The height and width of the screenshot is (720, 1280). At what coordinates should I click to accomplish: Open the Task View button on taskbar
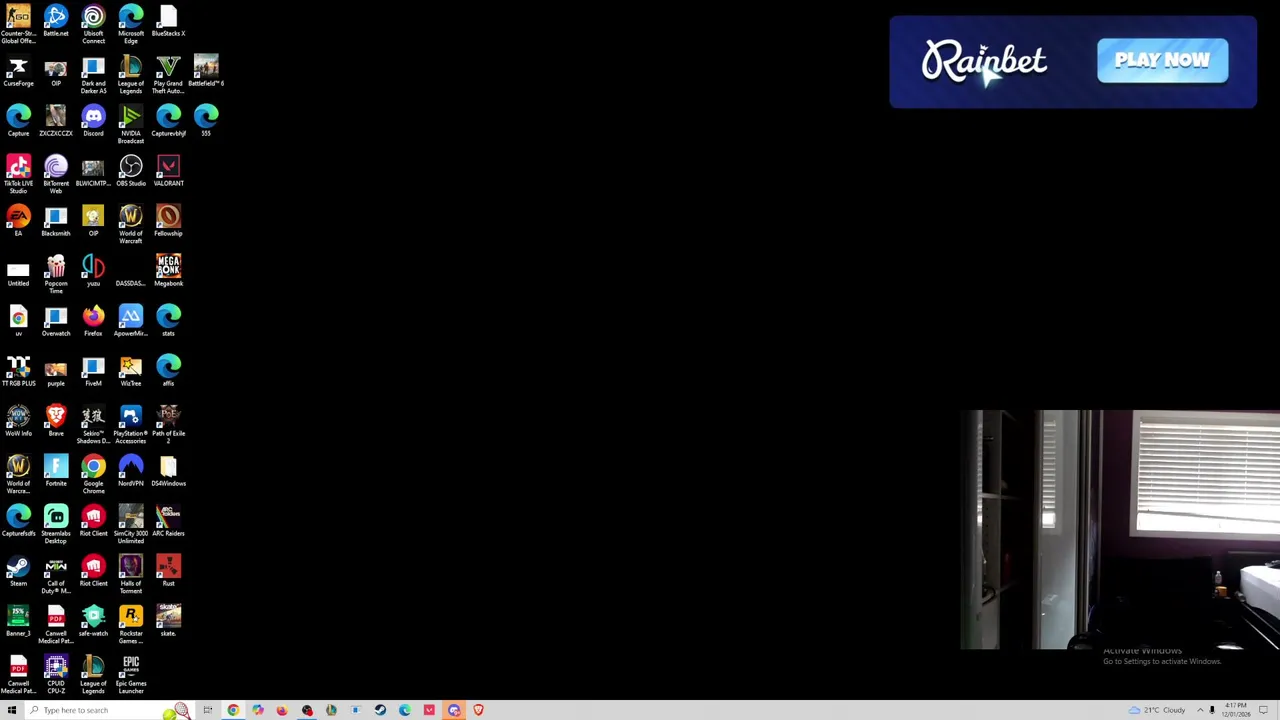pyautogui.click(x=208, y=710)
